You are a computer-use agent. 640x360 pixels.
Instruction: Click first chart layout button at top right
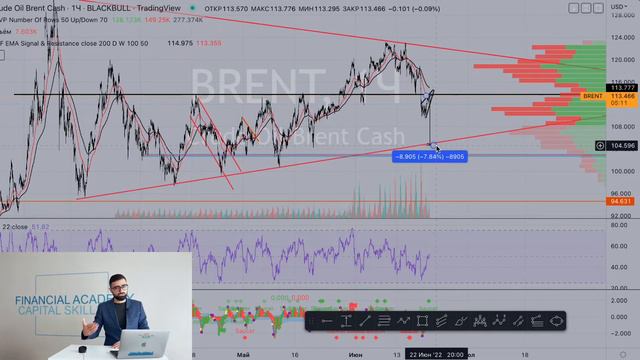click(573, 8)
